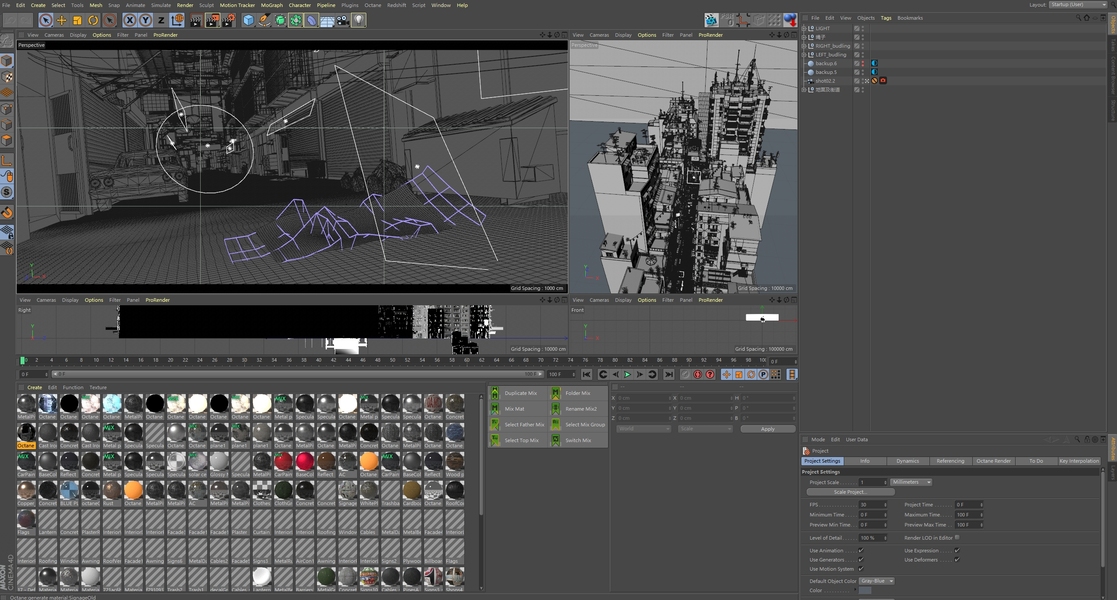
Task: Toggle visibility dots of backup.6
Action: coord(863,63)
